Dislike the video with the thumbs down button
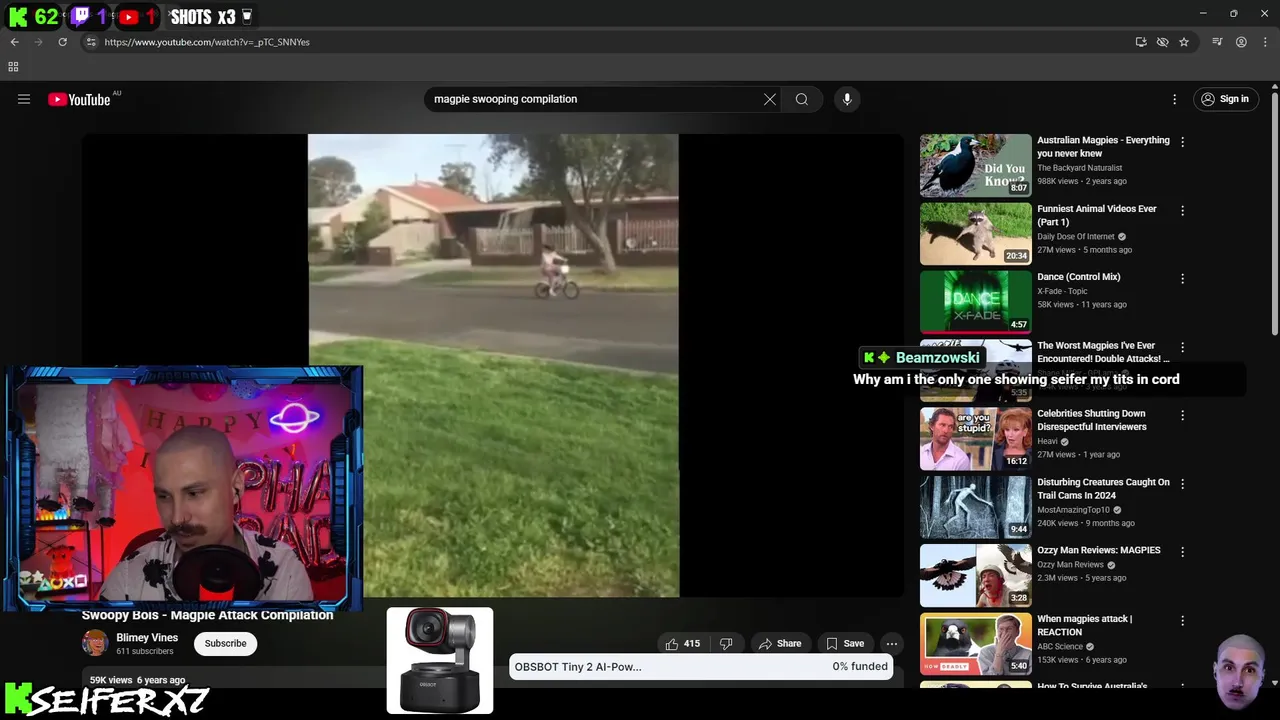Image resolution: width=1280 pixels, height=720 pixels. click(x=727, y=643)
